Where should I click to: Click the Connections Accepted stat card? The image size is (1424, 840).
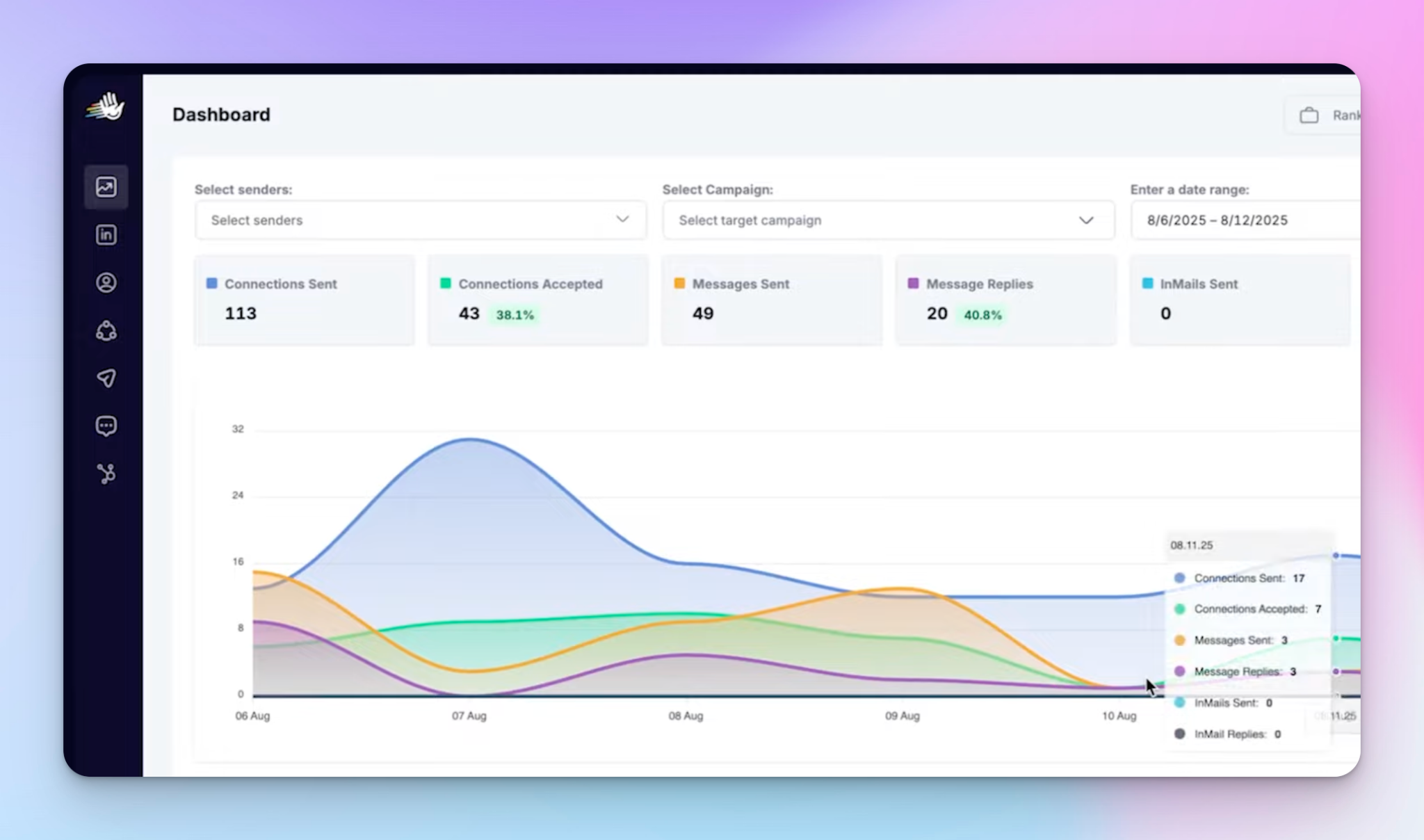[x=538, y=300]
